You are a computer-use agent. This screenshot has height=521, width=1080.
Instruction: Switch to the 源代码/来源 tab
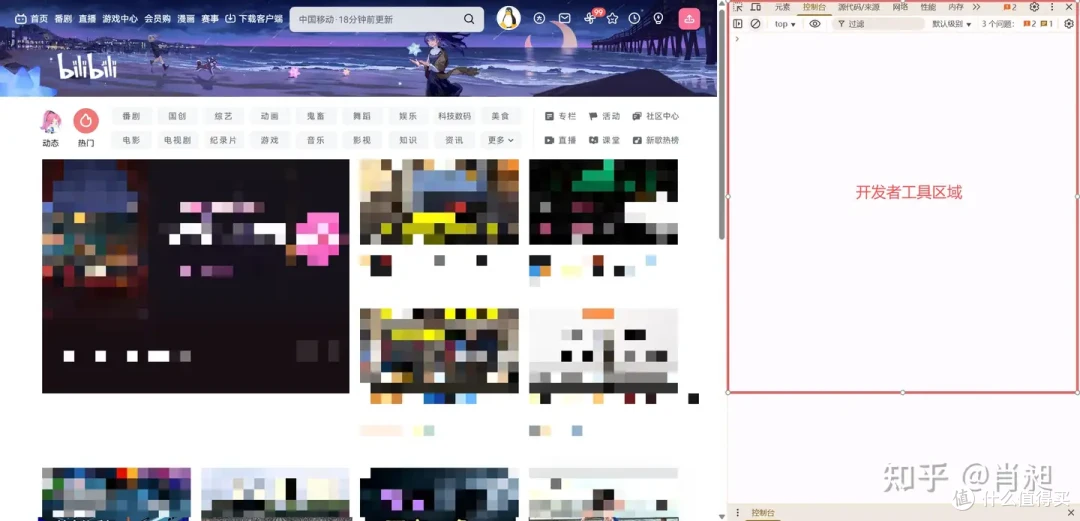[x=858, y=7]
